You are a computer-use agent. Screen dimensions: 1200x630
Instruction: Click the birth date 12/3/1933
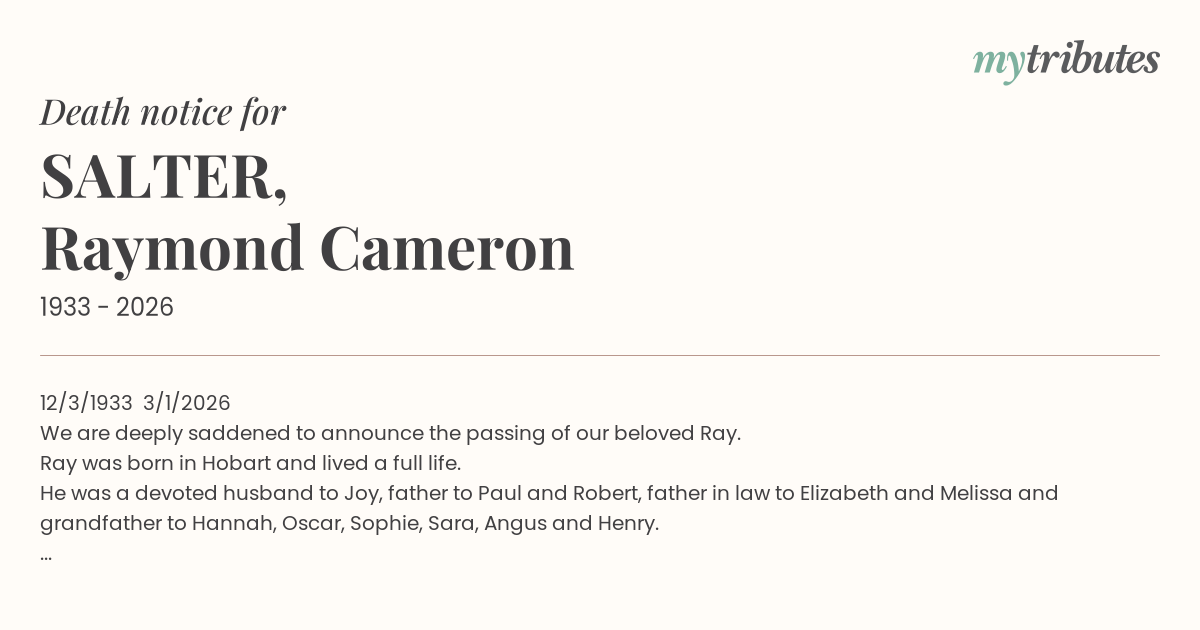(86, 403)
